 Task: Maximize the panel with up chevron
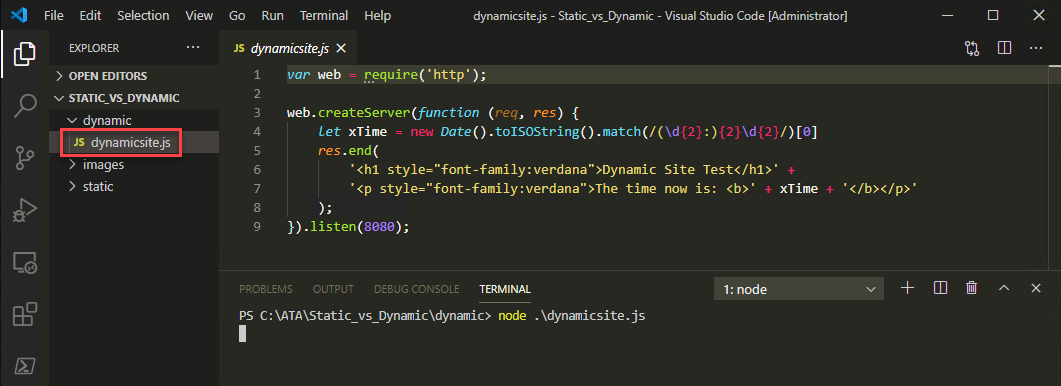[1004, 288]
